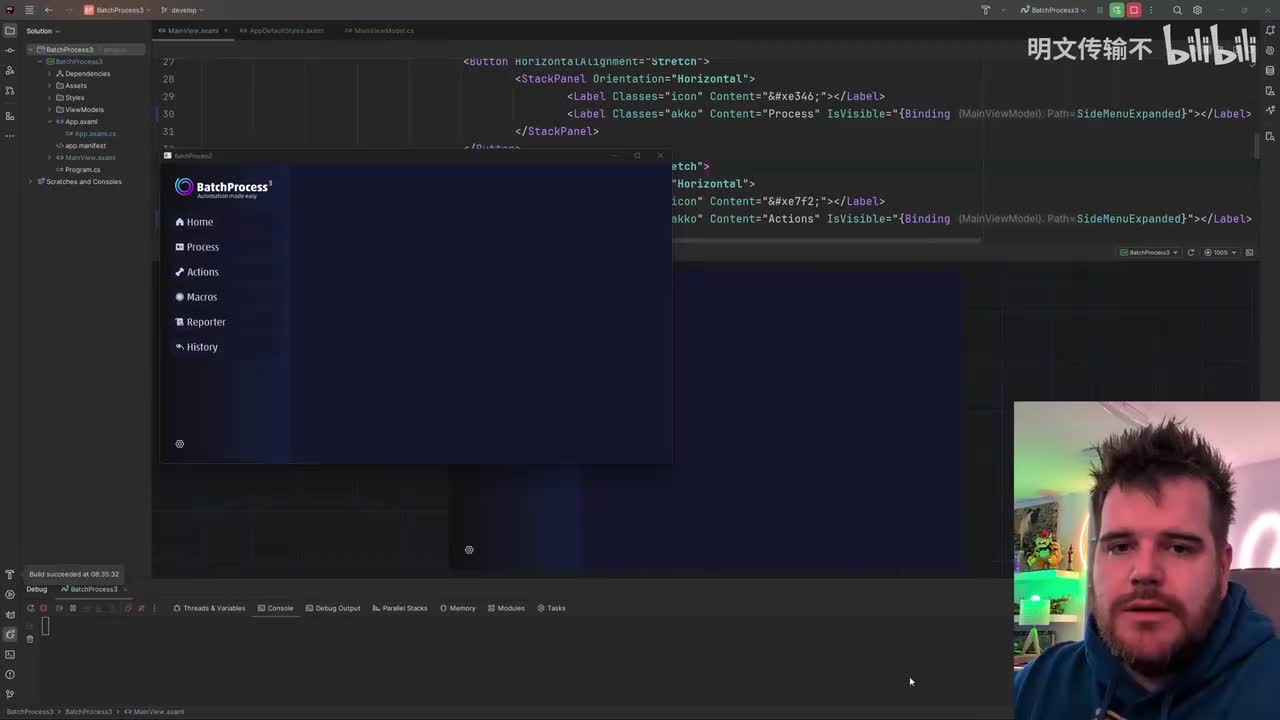Click the green rerun debug button
Viewport: 1280px width, 720px height.
pos(1116,10)
